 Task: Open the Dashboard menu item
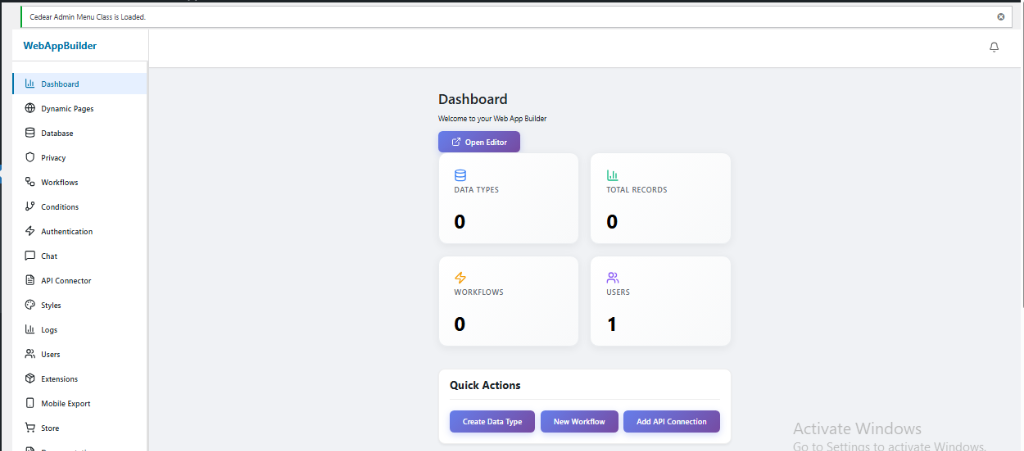[x=79, y=84]
